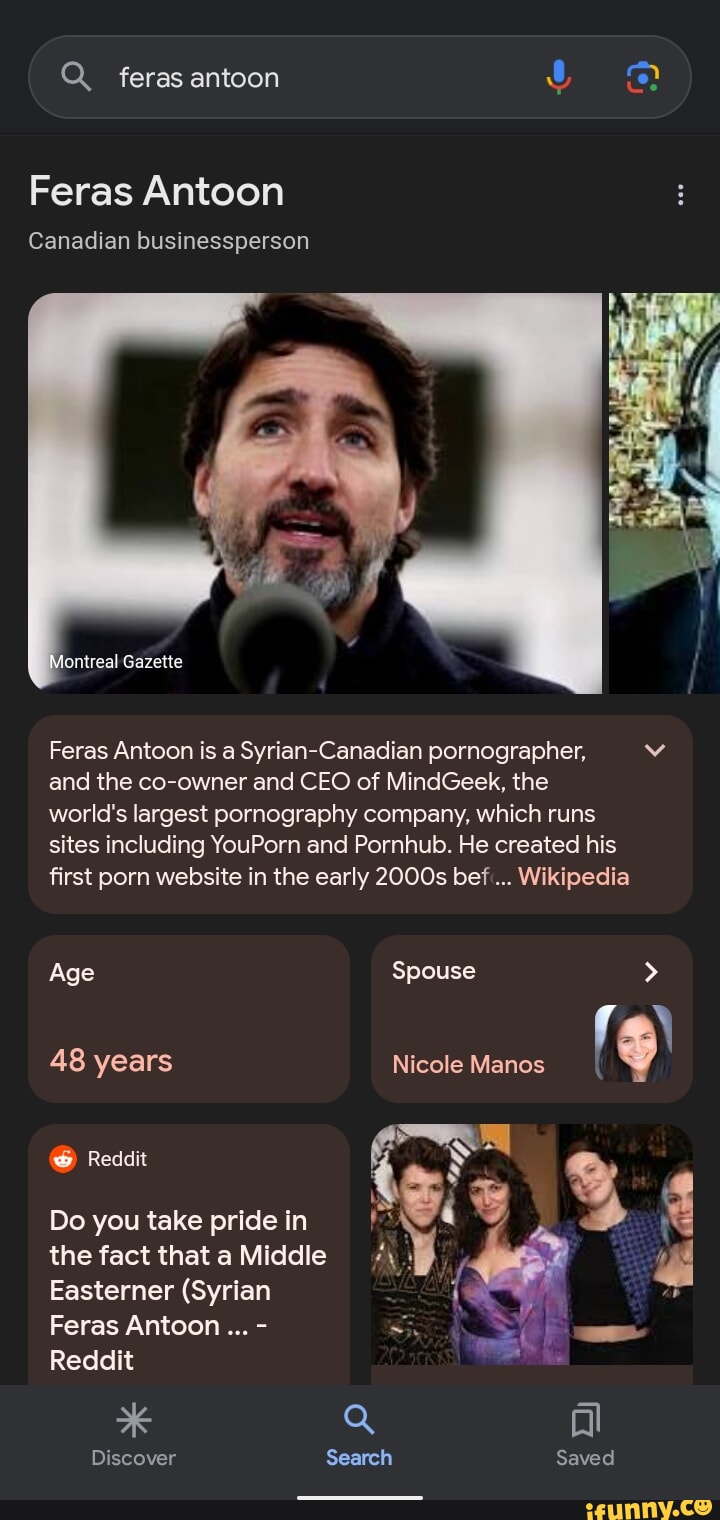Open Google Lens camera search
The image size is (720, 1520).
(x=645, y=76)
